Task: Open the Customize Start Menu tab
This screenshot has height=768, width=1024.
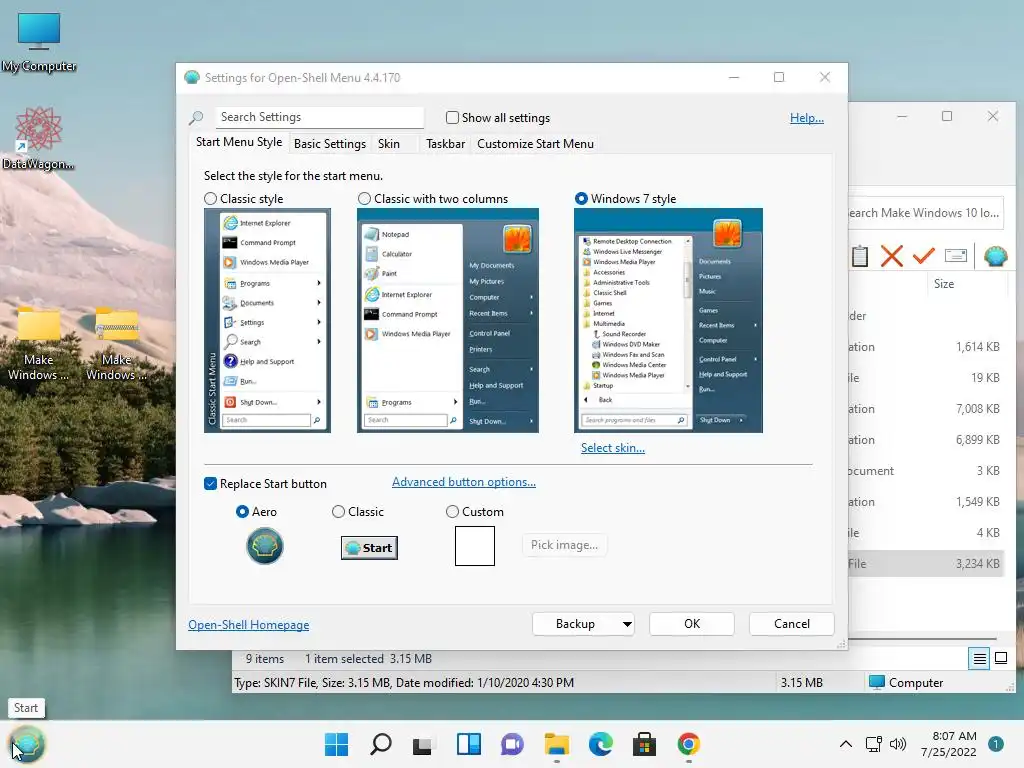Action: (536, 144)
